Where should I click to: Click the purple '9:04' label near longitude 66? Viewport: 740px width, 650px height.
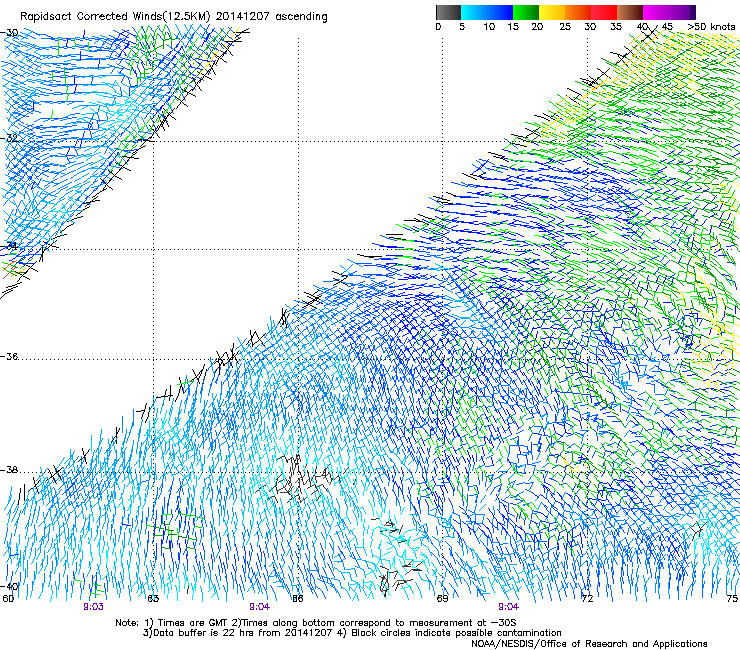[x=260, y=607]
